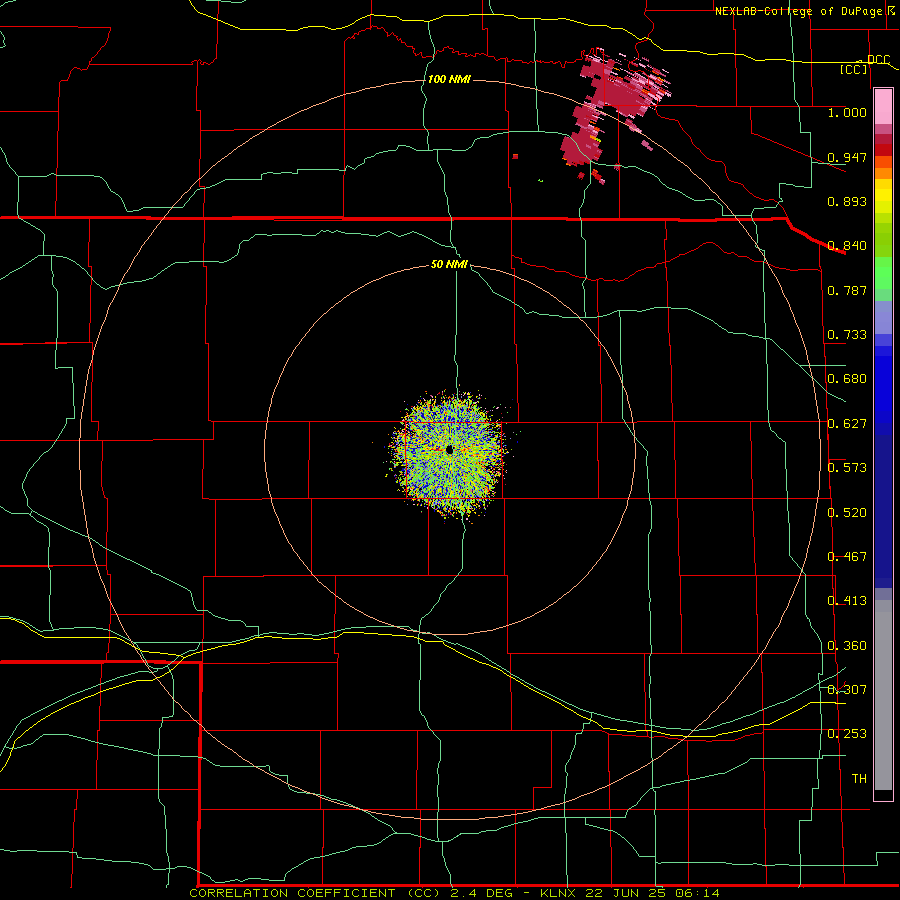Screen dimensions: 900x900
Task: Select the 0.680 scale value
Action: tap(847, 379)
